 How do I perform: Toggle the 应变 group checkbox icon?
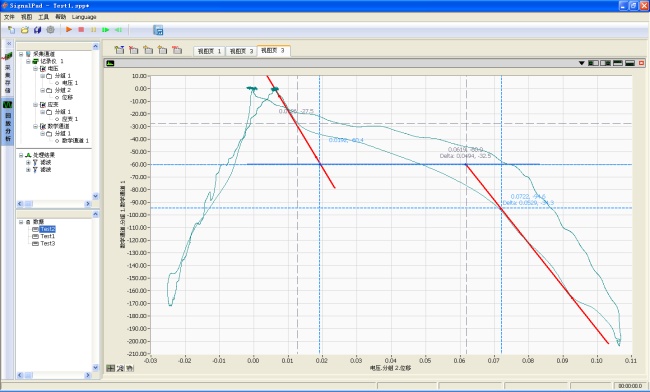pyautogui.click(x=42, y=104)
